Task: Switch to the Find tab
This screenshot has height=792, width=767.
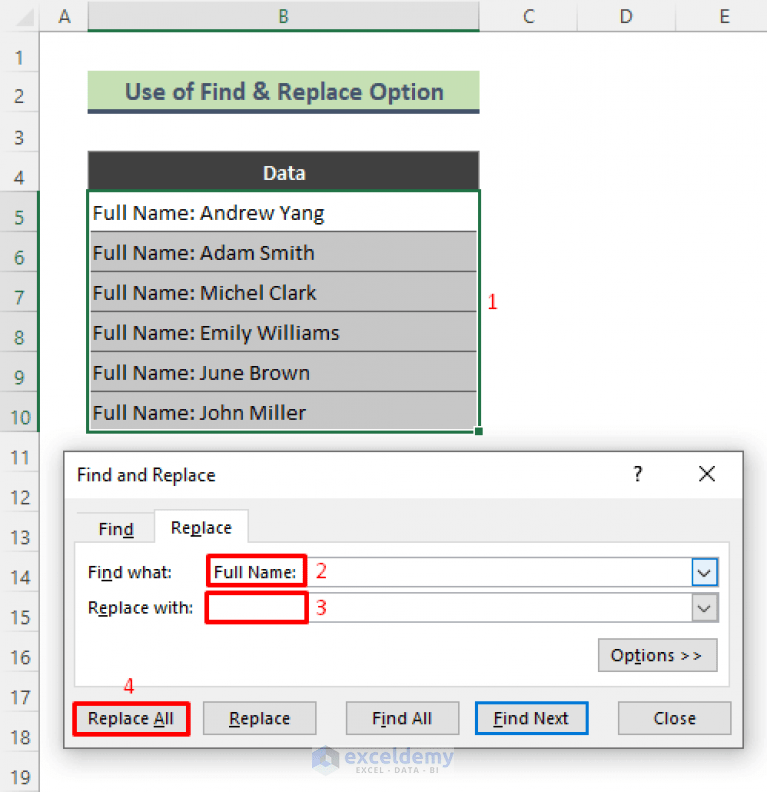Action: pyautogui.click(x=116, y=529)
